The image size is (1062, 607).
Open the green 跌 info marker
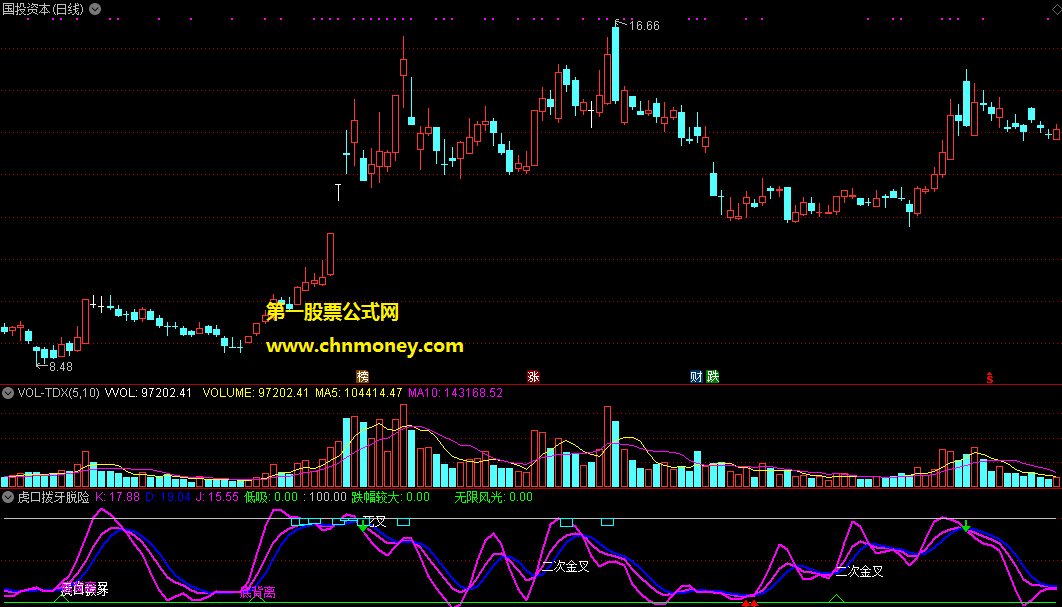[713, 377]
